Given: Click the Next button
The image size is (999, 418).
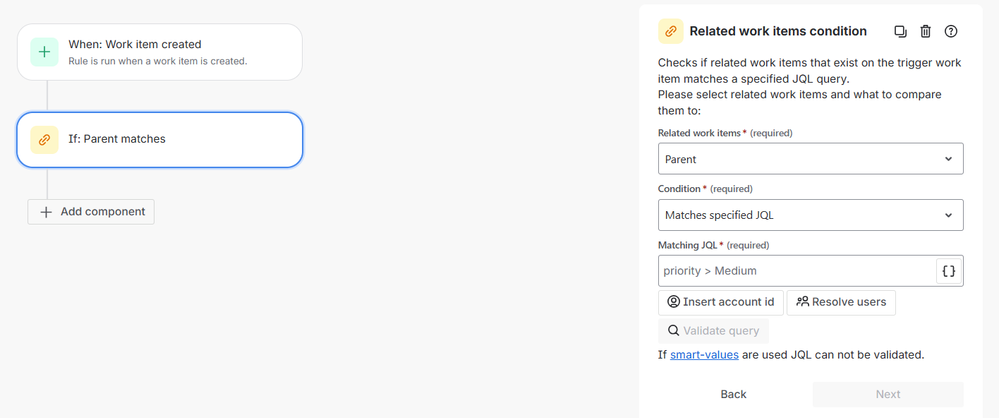Looking at the screenshot, I should pyautogui.click(x=888, y=394).
